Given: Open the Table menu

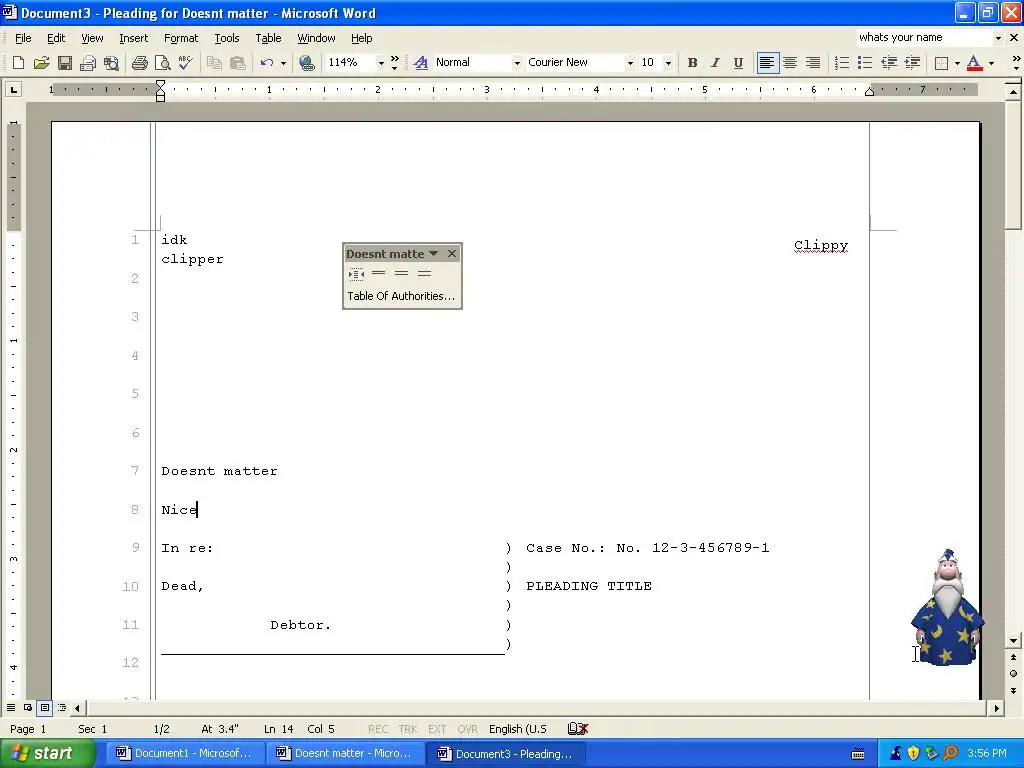Looking at the screenshot, I should 268,38.
